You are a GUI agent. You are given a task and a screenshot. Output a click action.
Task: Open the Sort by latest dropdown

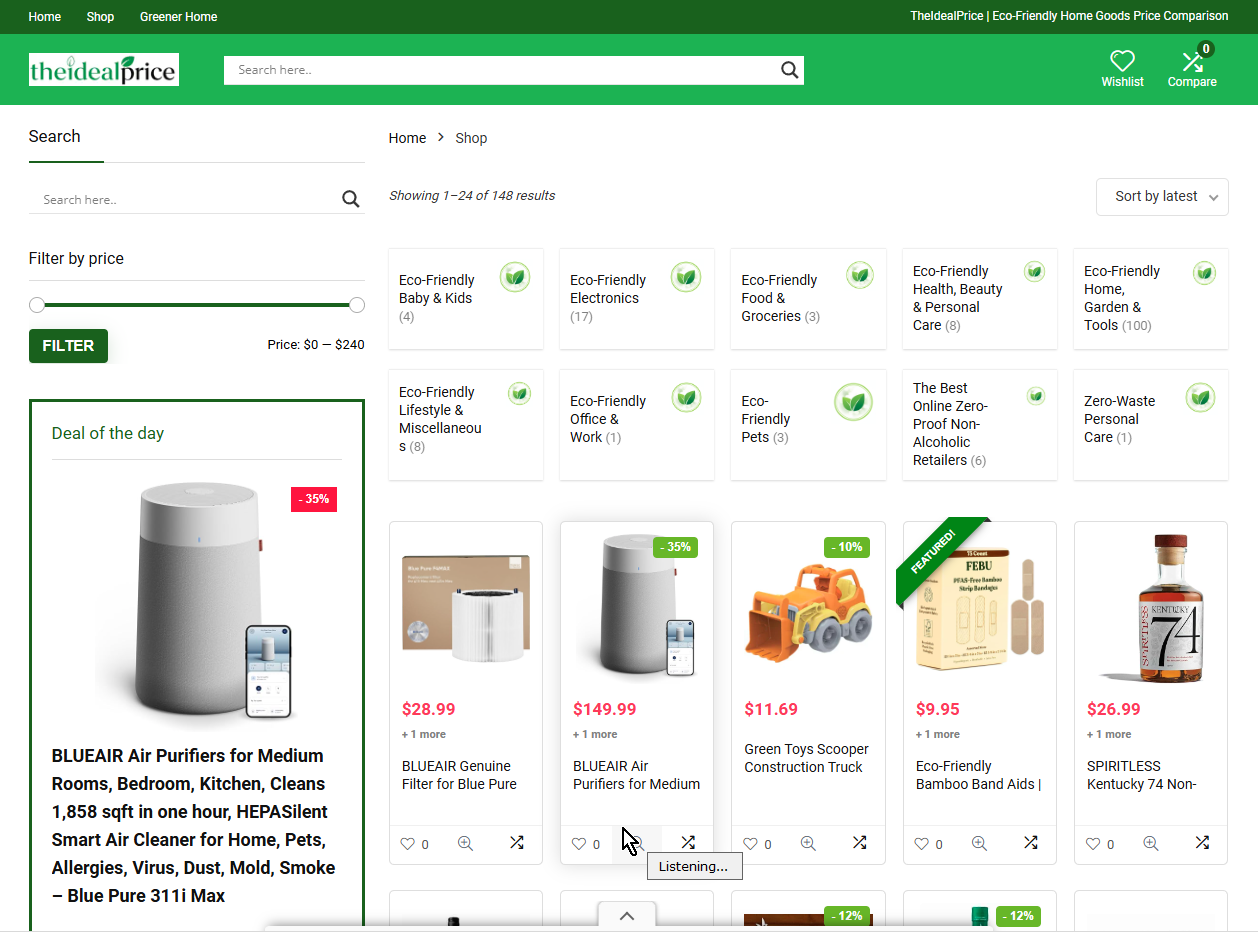[1162, 197]
